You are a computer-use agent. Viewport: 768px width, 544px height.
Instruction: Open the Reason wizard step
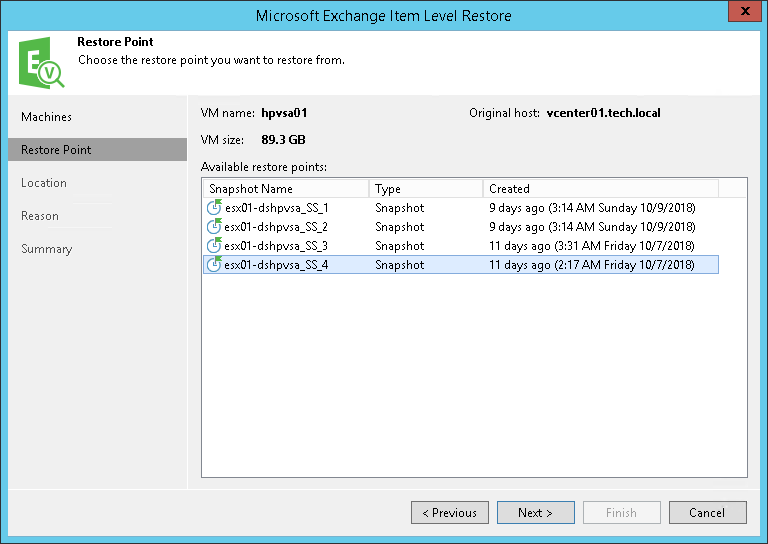pyautogui.click(x=40, y=216)
